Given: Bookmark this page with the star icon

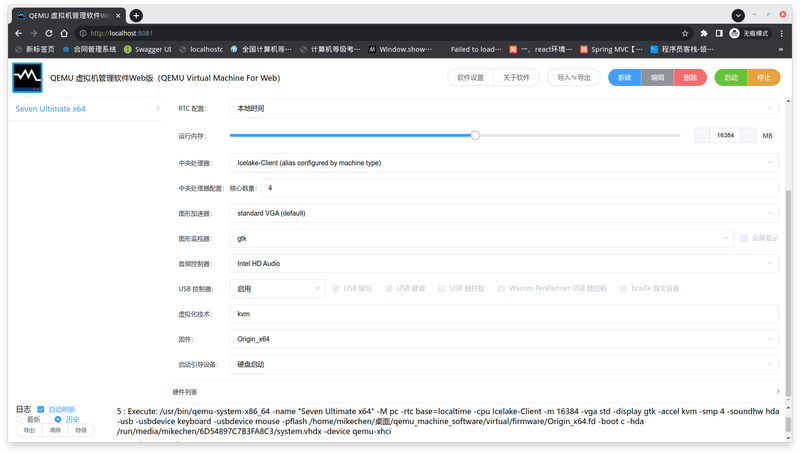Looking at the screenshot, I should coord(685,33).
